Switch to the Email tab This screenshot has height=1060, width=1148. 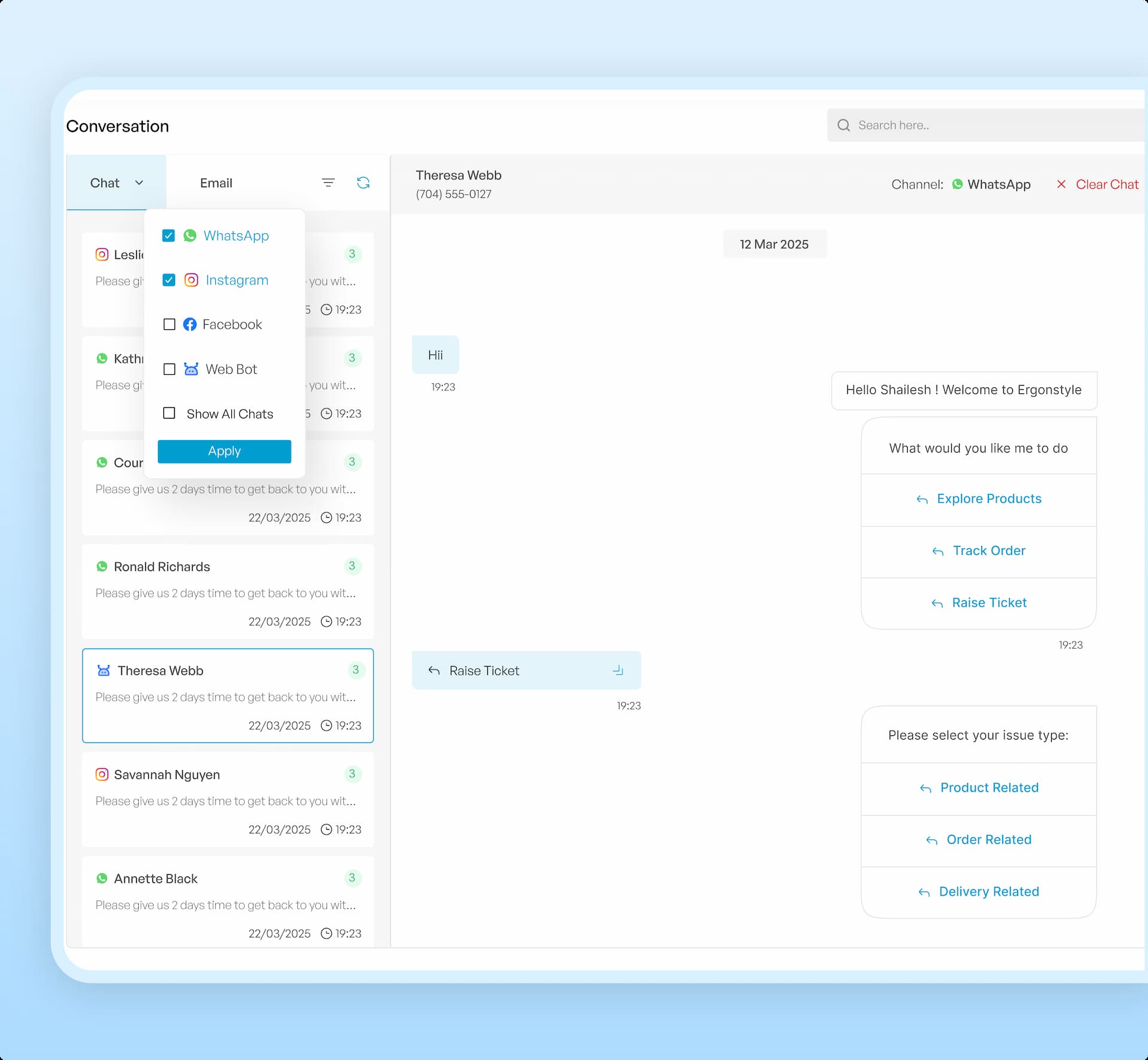(216, 183)
